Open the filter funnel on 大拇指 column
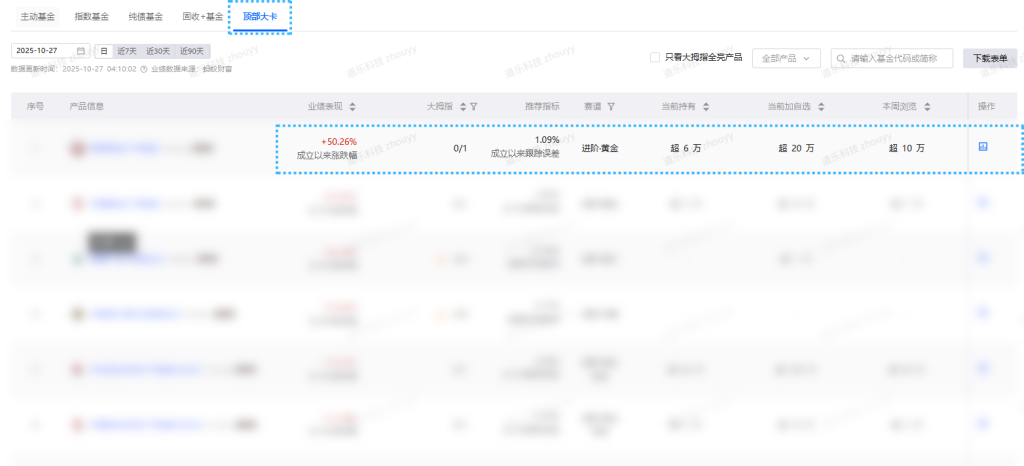Screen dimensions: 1024x466 coord(474,106)
